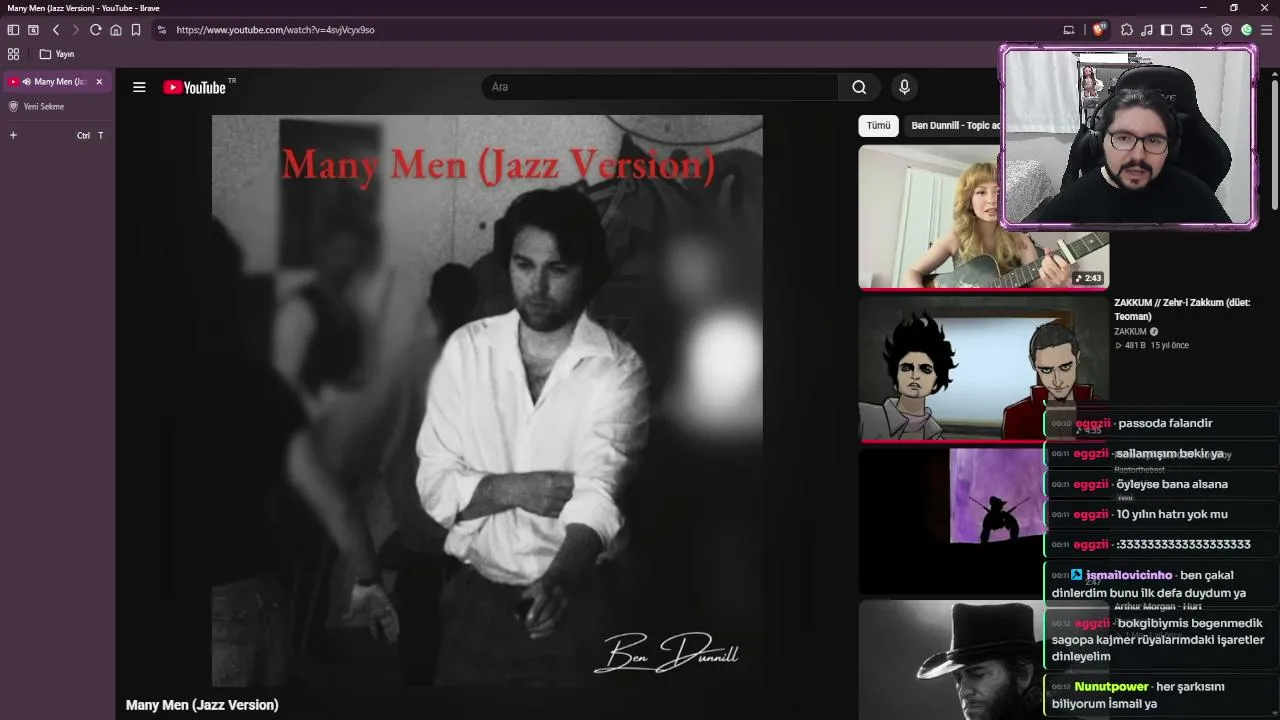Viewport: 1280px width, 720px height.
Task: Open the ZAKKUM animated video thumbnail
Action: click(x=984, y=369)
